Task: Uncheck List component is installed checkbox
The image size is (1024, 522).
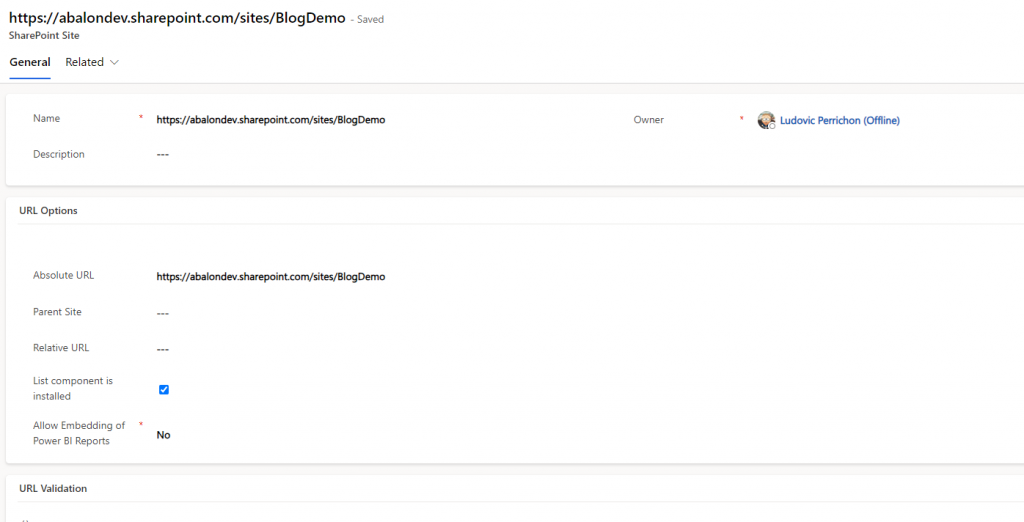Action: (164, 389)
